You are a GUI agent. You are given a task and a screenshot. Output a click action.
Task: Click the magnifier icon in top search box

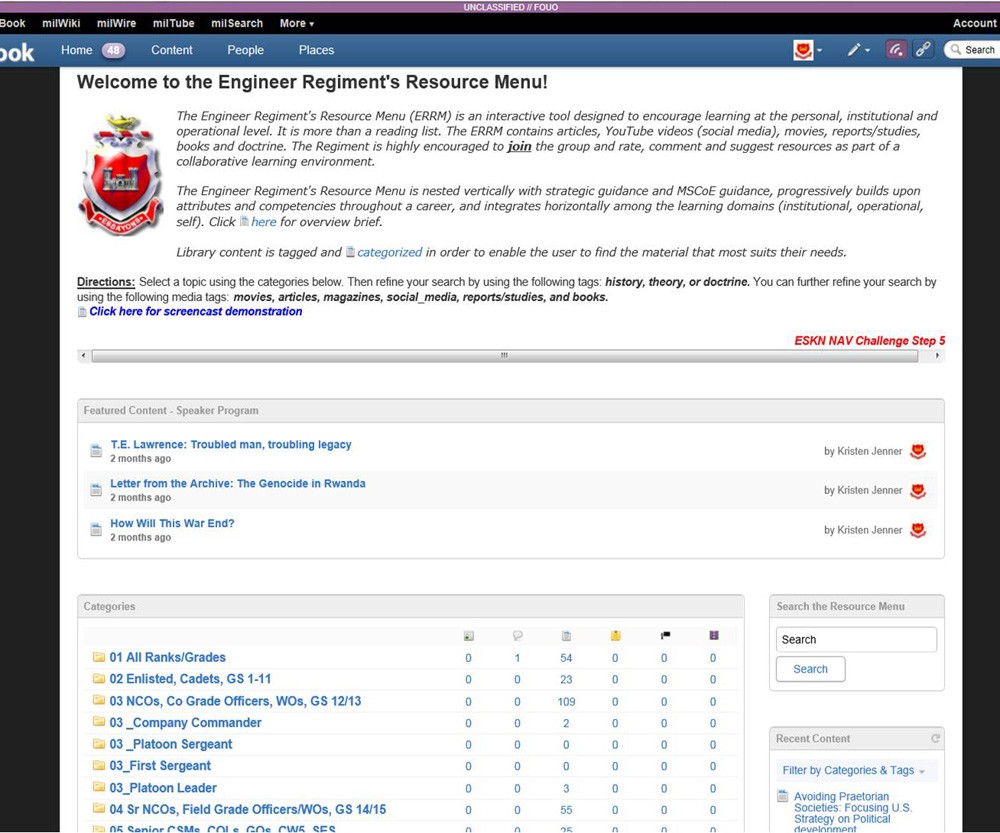[x=955, y=50]
